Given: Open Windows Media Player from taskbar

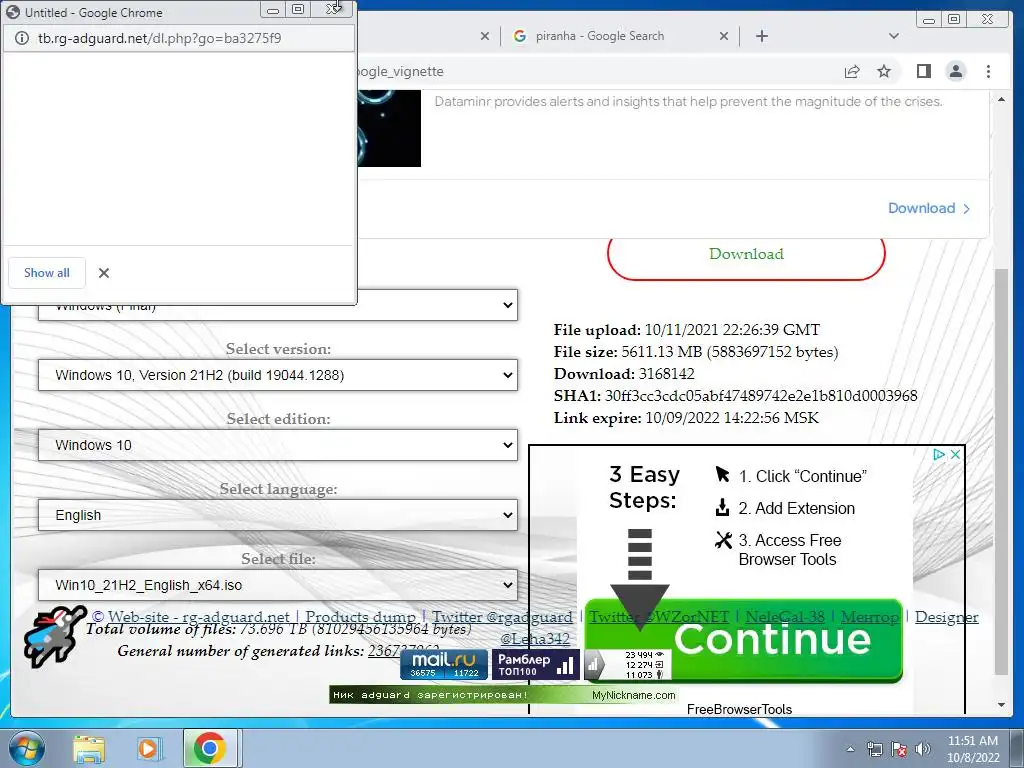Looking at the screenshot, I should [149, 748].
